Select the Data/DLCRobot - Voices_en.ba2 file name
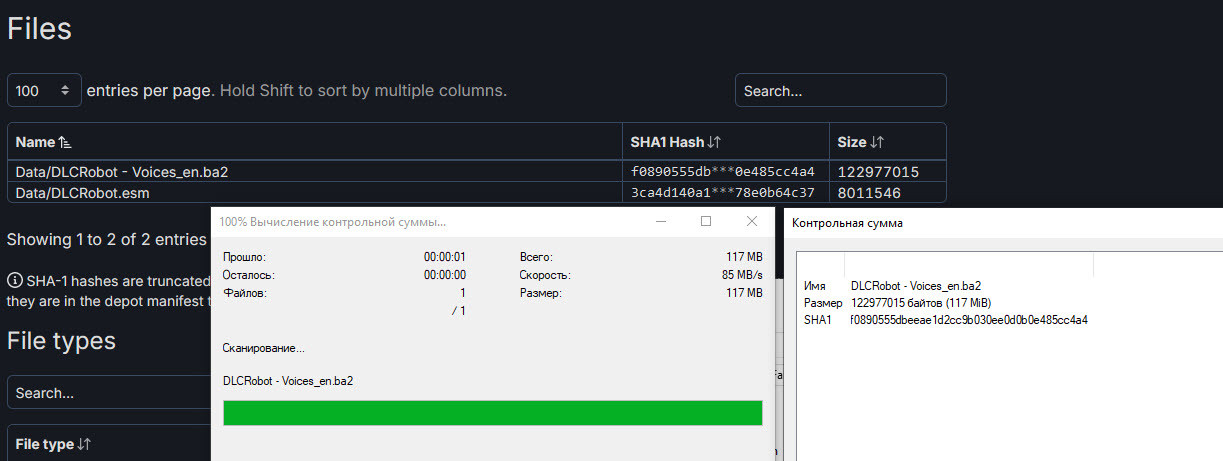1223x461 pixels. coord(122,172)
